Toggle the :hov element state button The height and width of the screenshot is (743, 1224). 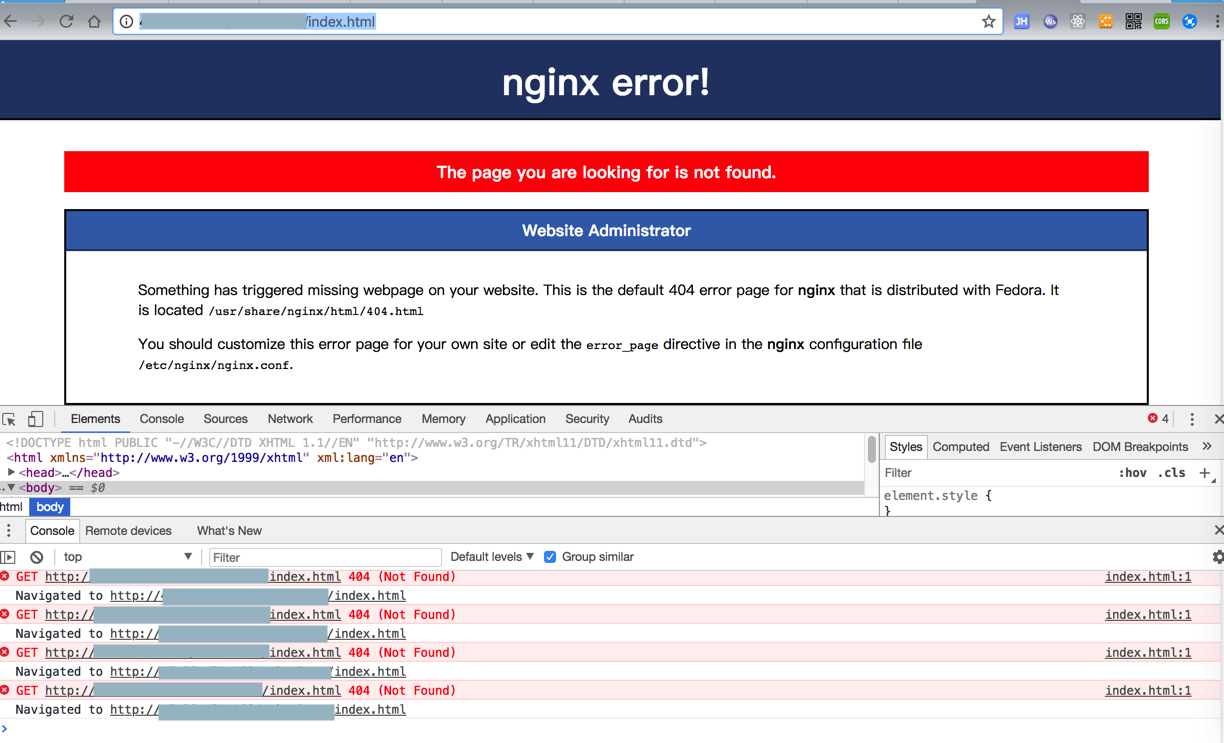[x=1132, y=473]
